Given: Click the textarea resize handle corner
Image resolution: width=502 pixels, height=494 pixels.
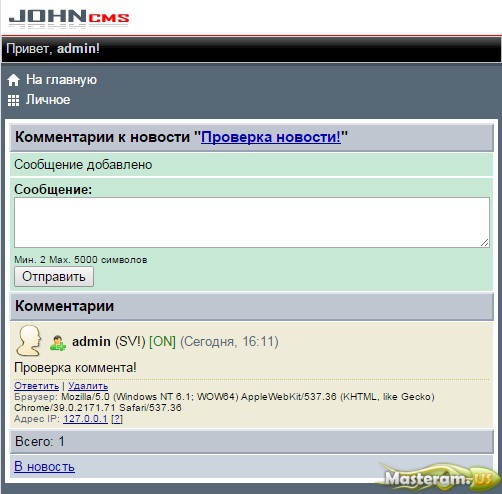Looking at the screenshot, I should [485, 243].
